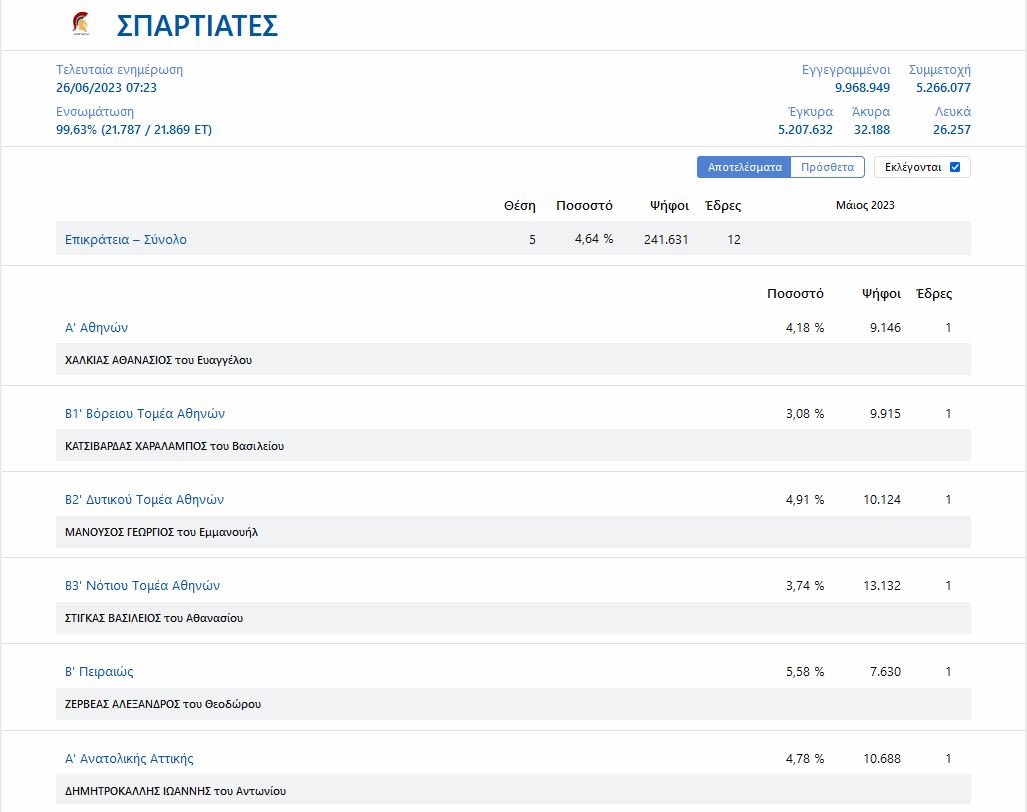Click the Ψήφοι column header in summary
Image resolution: width=1027 pixels, height=812 pixels.
pyautogui.click(x=669, y=205)
